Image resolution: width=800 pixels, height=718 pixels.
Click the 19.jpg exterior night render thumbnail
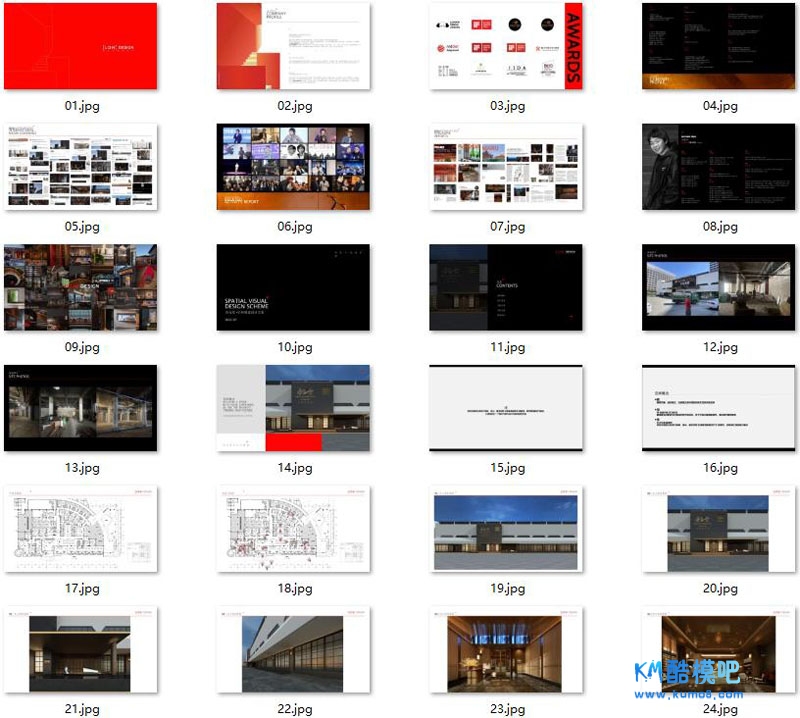pyautogui.click(x=507, y=529)
